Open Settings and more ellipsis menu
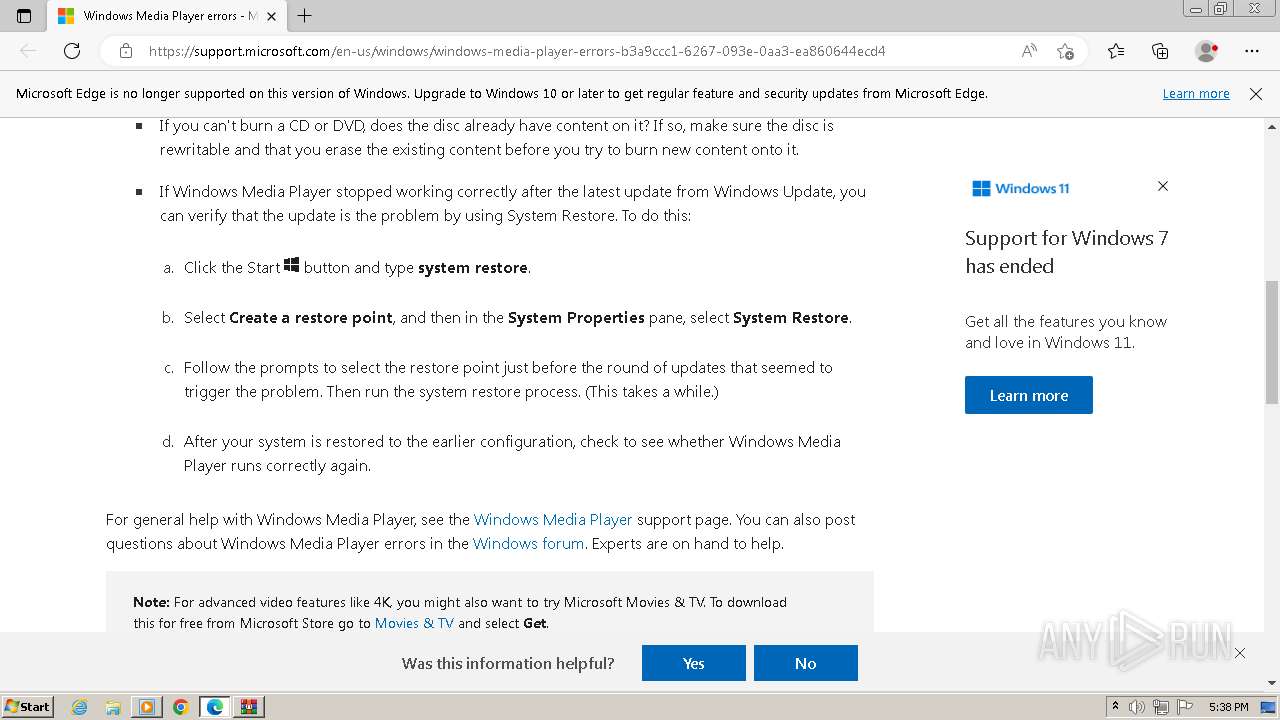Image resolution: width=1280 pixels, height=720 pixels. coord(1252,51)
